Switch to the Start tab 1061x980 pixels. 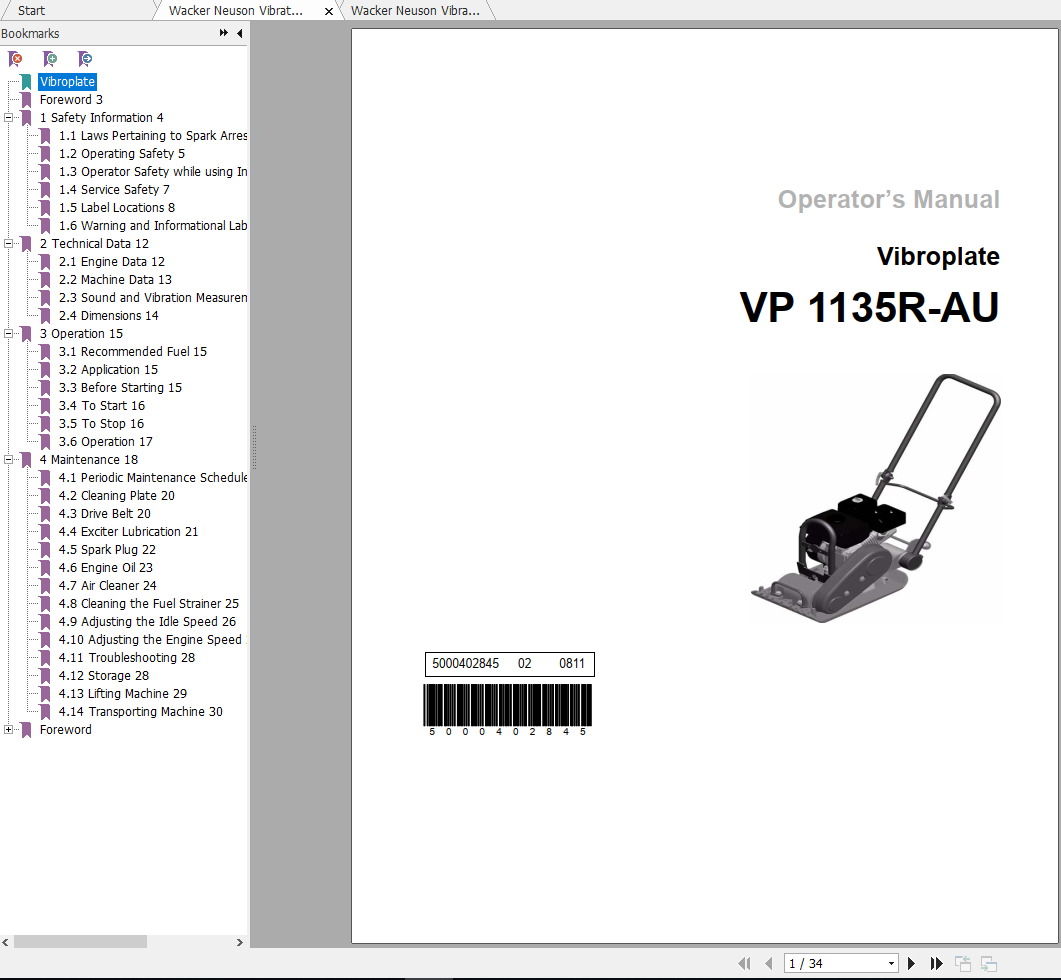[x=31, y=10]
